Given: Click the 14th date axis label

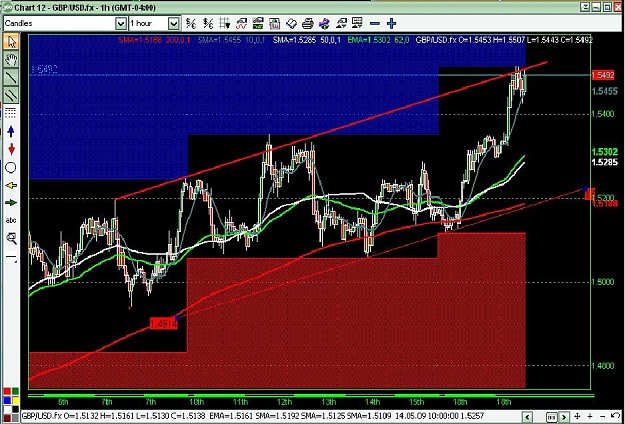Looking at the screenshot, I should (373, 402).
